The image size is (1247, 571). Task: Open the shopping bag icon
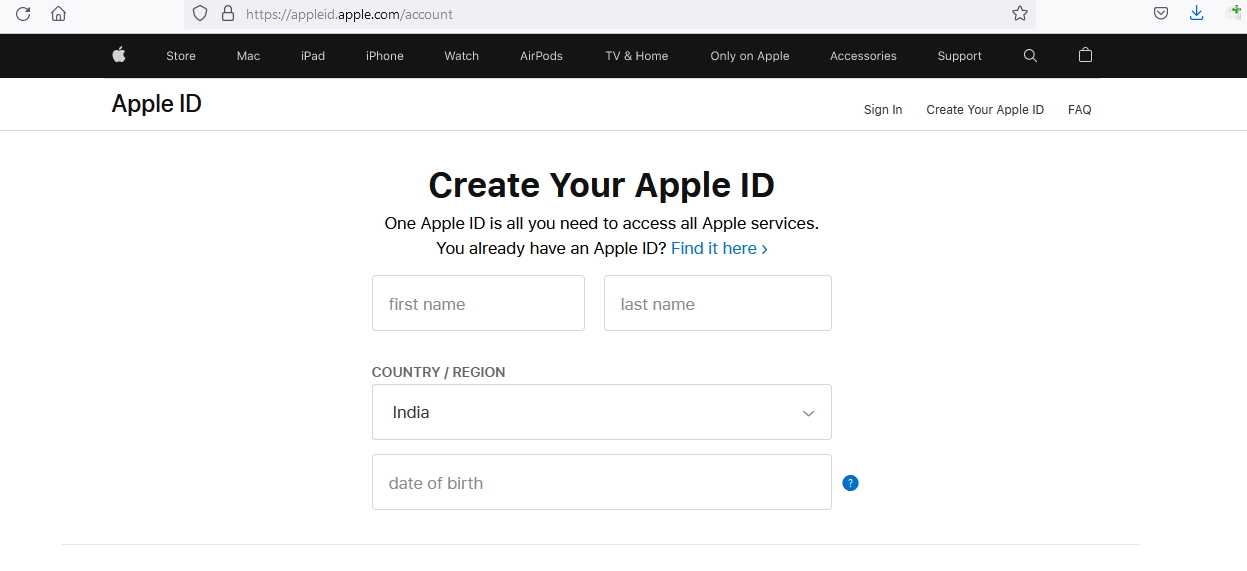click(x=1085, y=55)
